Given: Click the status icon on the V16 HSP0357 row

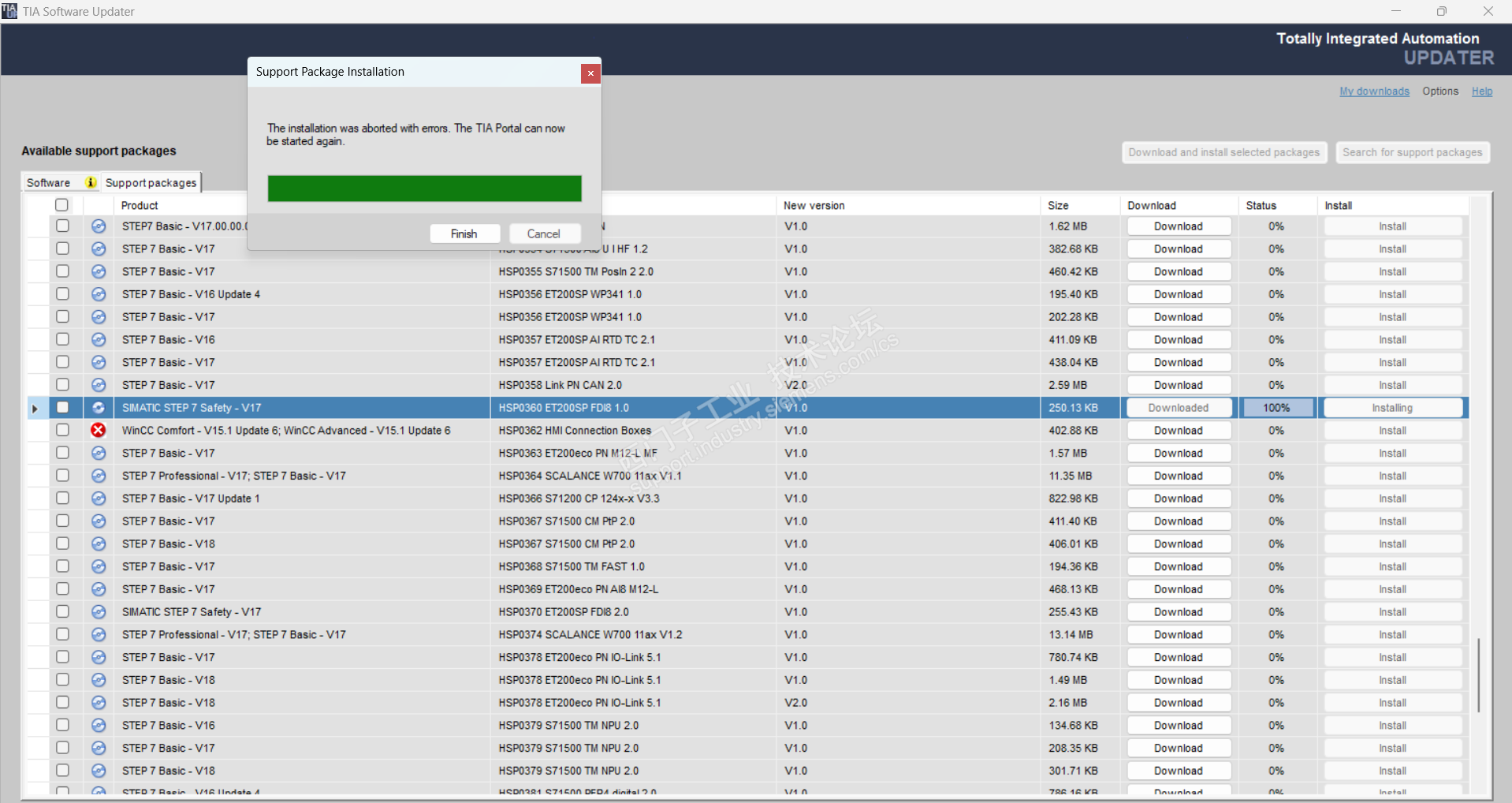Looking at the screenshot, I should click(99, 340).
